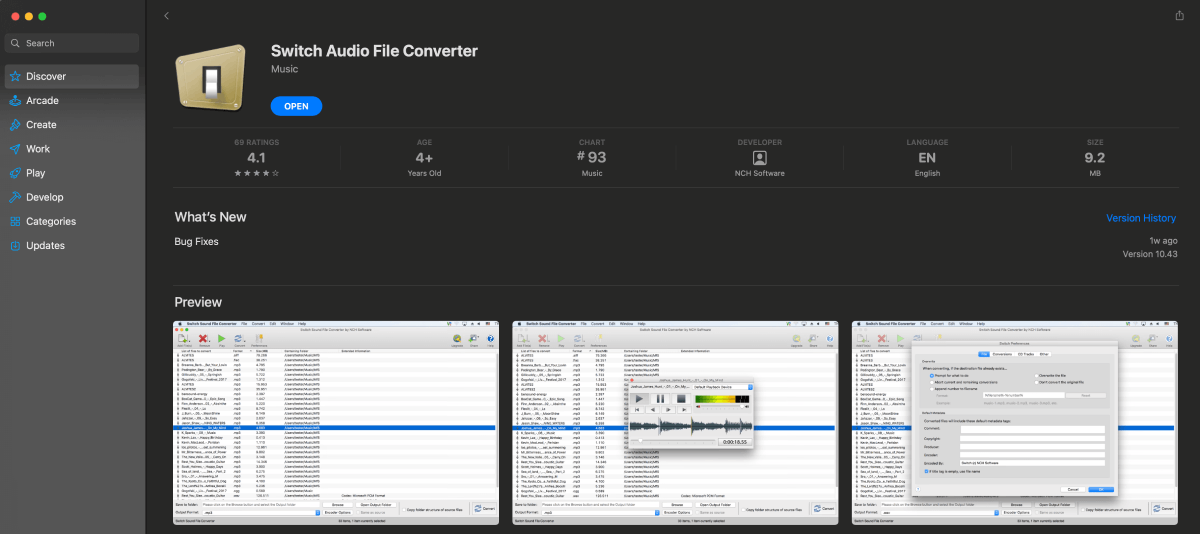Show the Updates section

point(72,245)
